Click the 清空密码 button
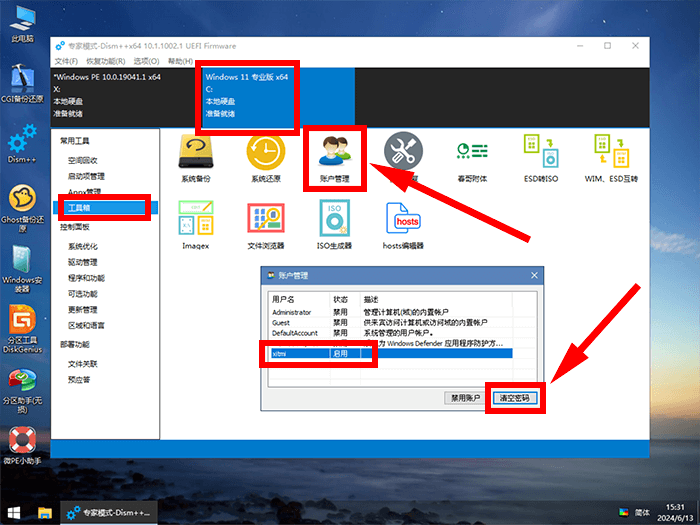700x525 pixels. (x=516, y=398)
